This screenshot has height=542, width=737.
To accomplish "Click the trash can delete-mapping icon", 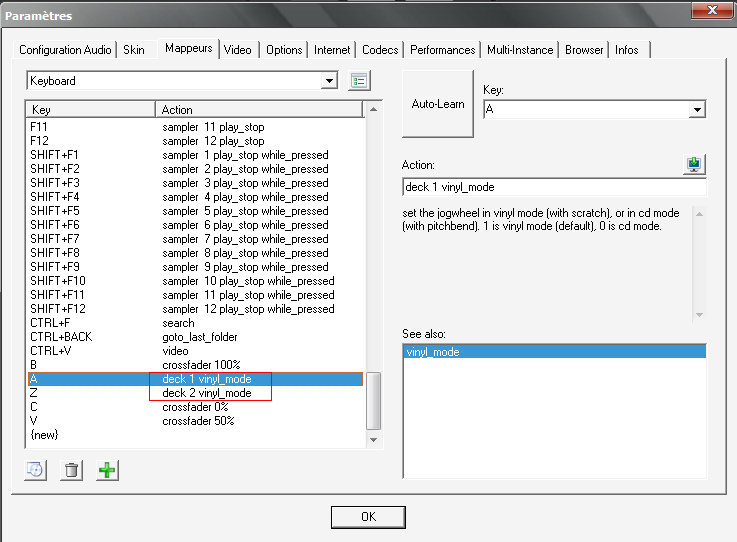I will pyautogui.click(x=71, y=470).
